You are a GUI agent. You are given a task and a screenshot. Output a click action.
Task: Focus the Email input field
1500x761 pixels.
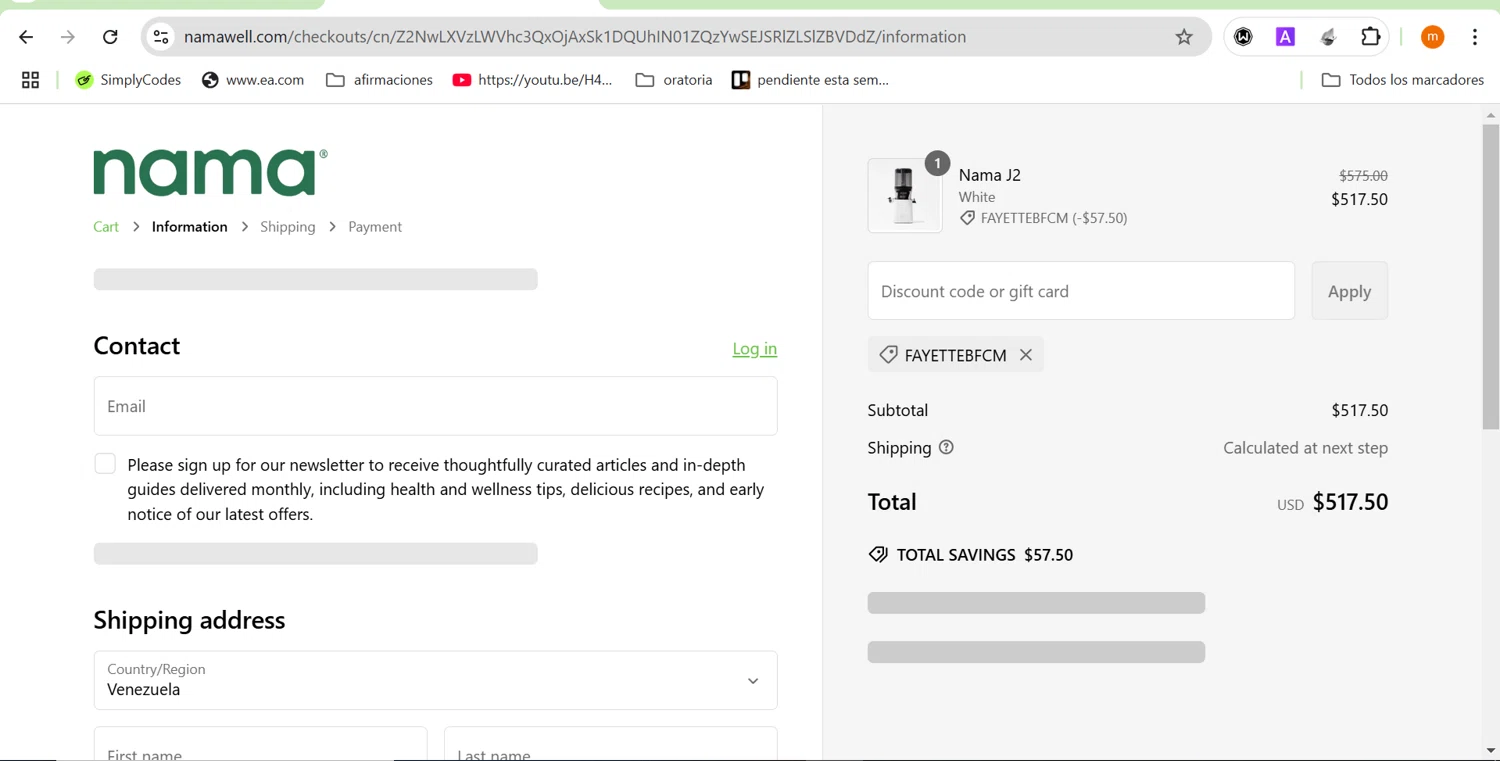[435, 406]
